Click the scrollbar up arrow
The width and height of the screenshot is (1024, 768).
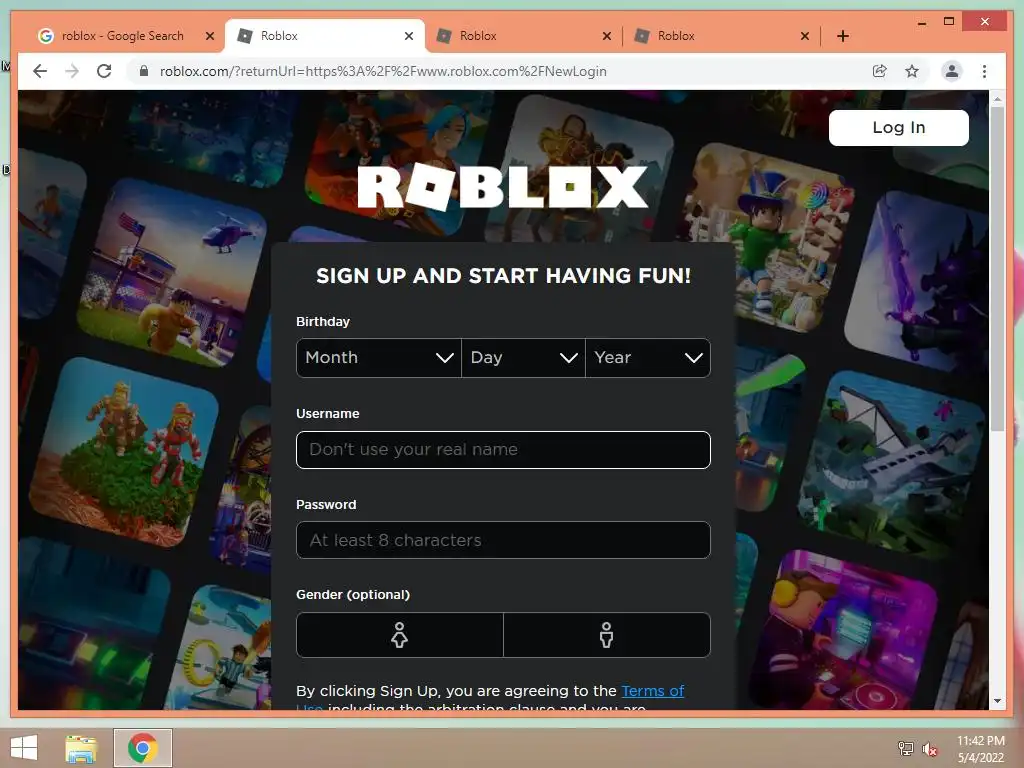[x=997, y=99]
